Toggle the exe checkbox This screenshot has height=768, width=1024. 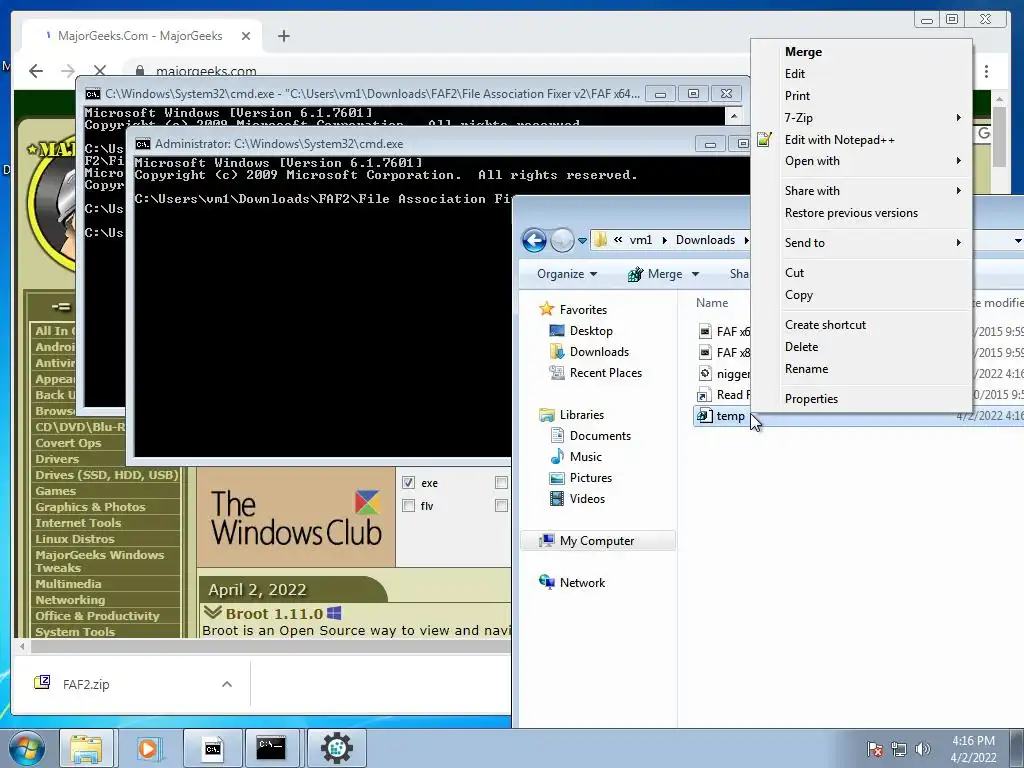(409, 483)
